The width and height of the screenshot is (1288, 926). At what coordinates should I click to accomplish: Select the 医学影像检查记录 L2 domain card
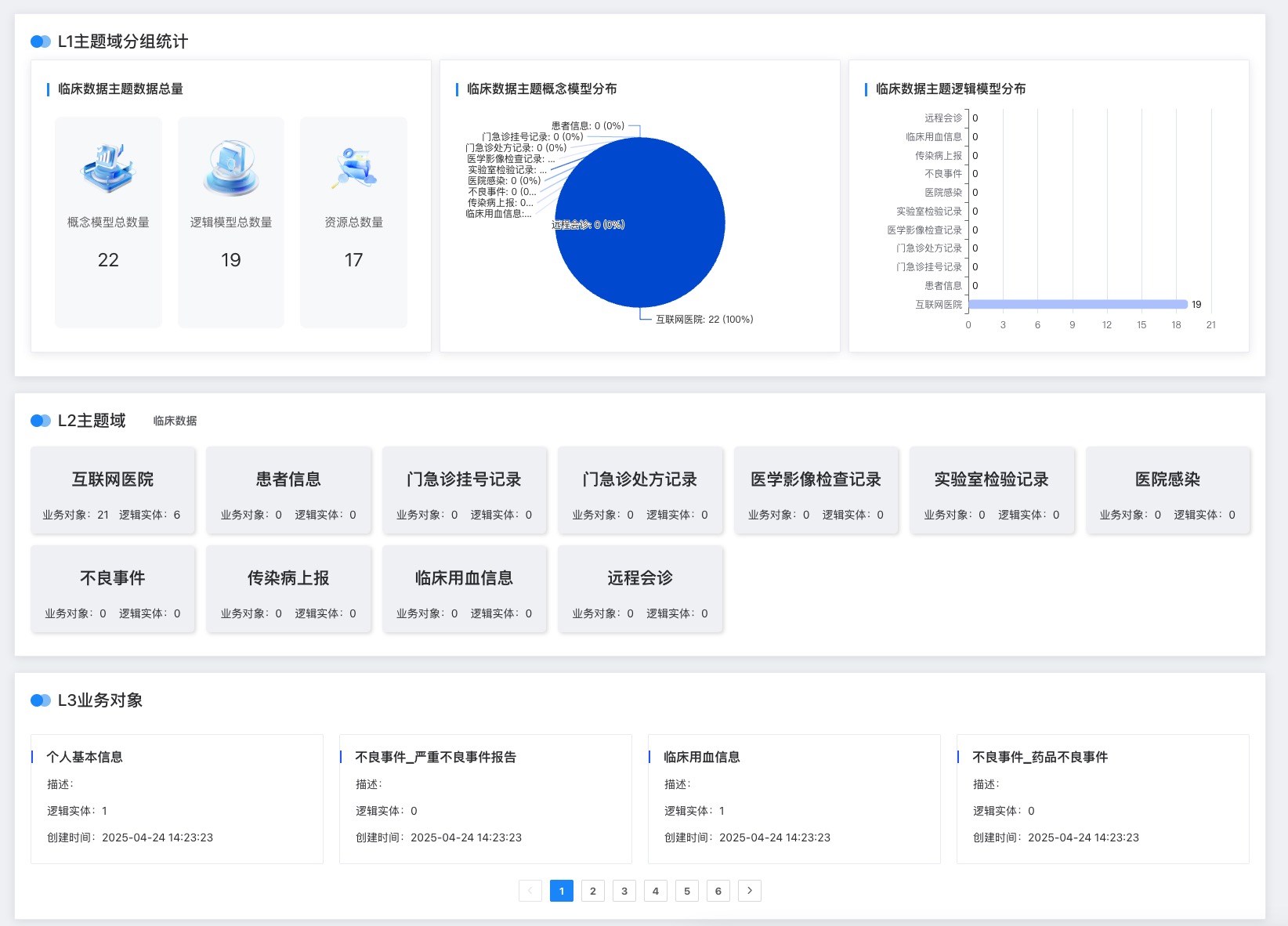[x=816, y=490]
